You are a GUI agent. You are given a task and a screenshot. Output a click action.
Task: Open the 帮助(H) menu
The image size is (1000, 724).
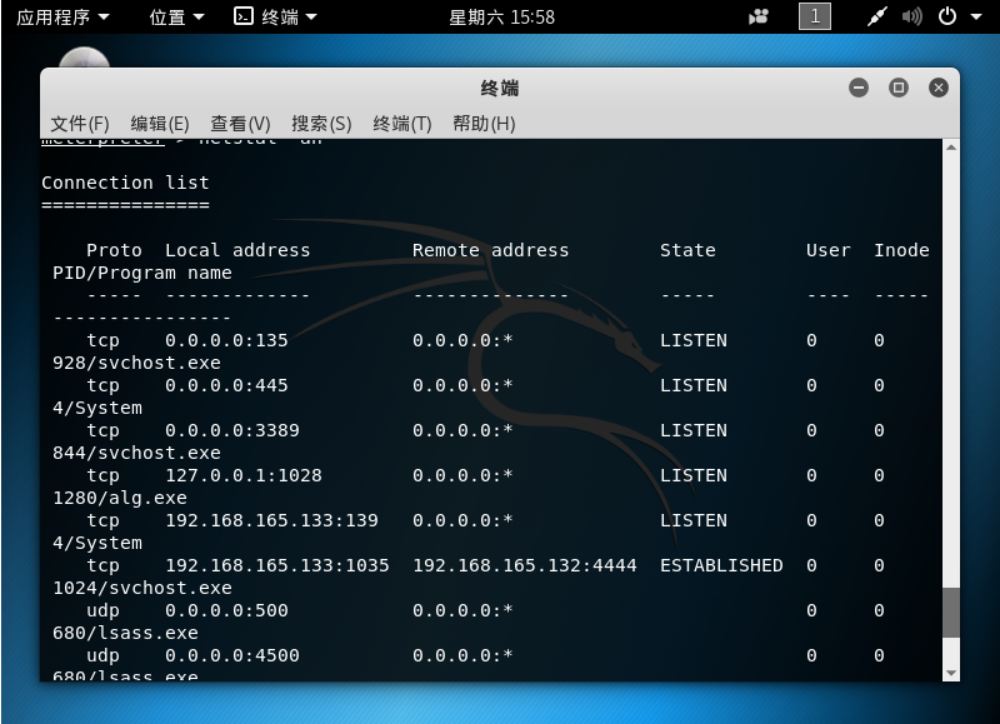[x=484, y=123]
